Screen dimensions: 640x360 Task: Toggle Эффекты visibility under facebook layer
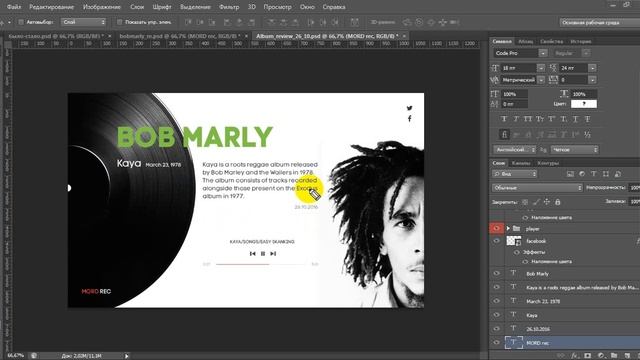tap(517, 252)
